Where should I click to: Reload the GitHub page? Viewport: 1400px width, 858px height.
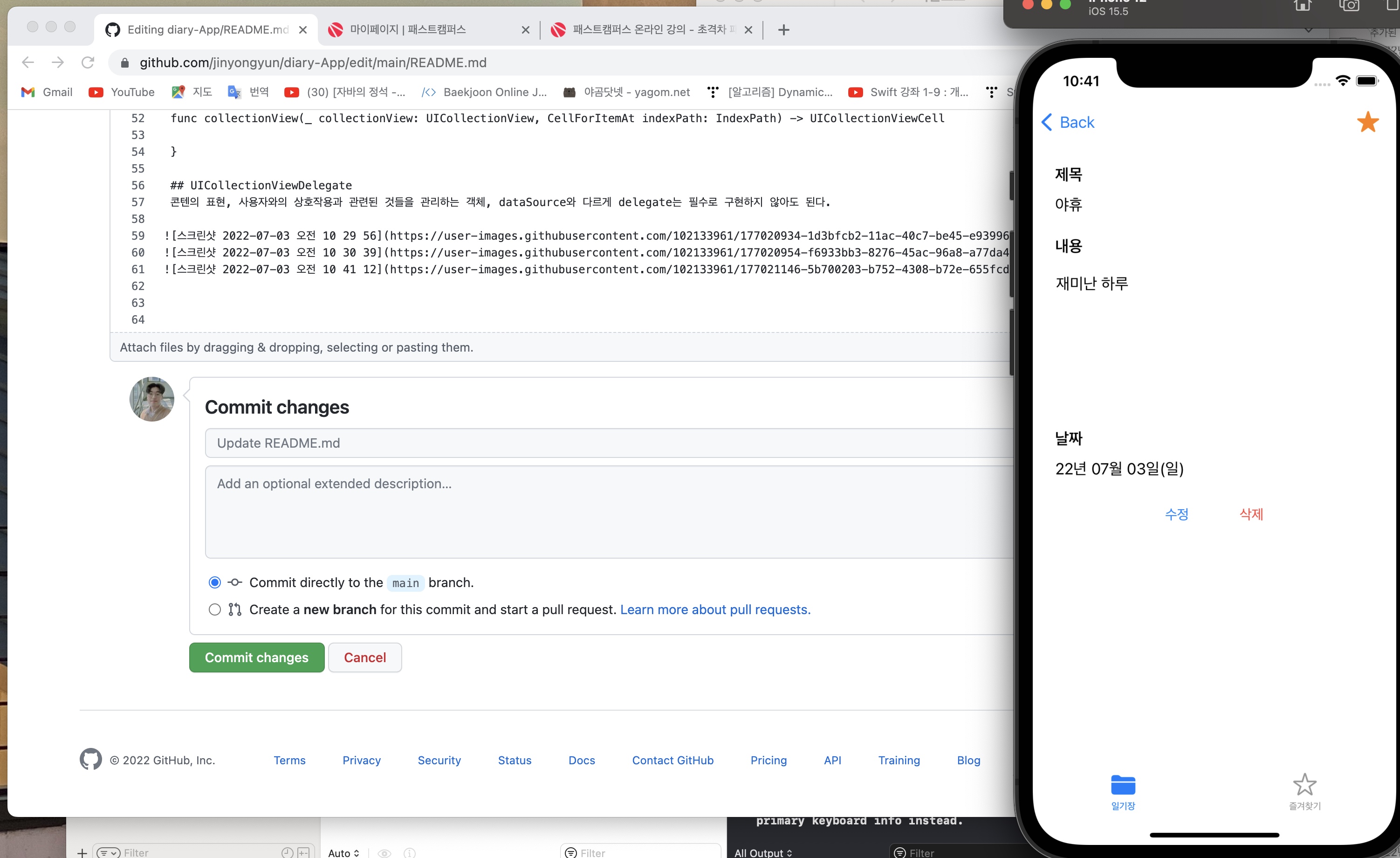click(88, 62)
